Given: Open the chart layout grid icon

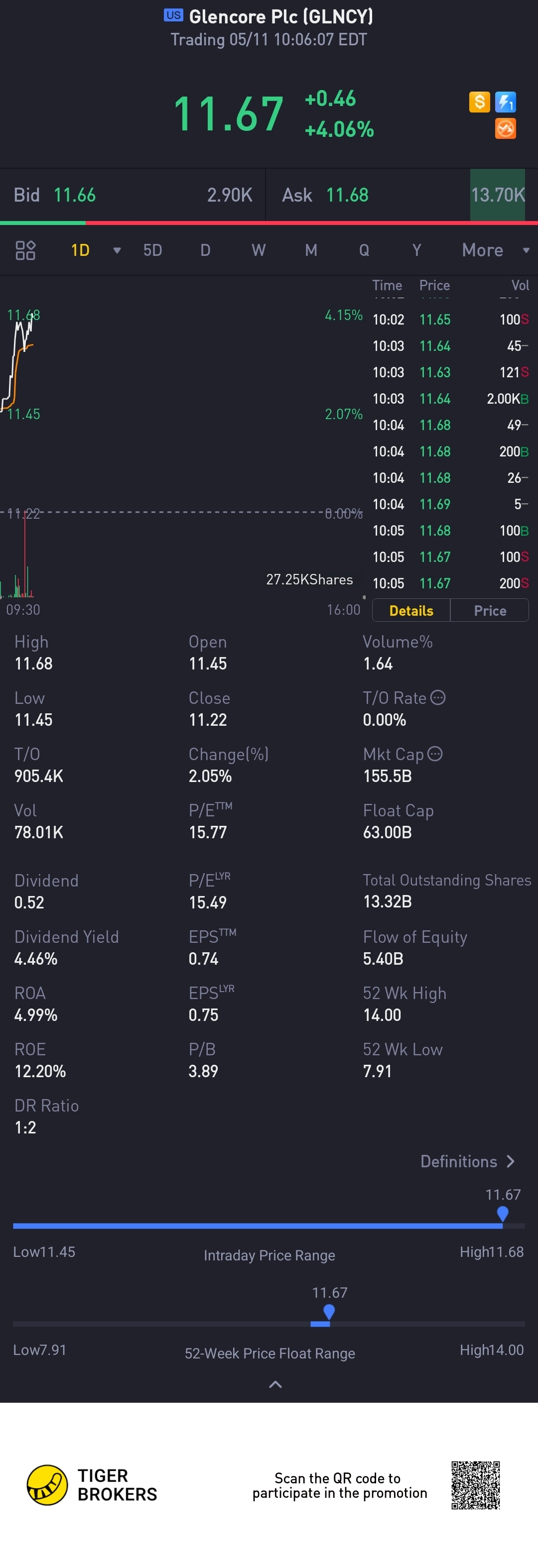Looking at the screenshot, I should [x=25, y=250].
